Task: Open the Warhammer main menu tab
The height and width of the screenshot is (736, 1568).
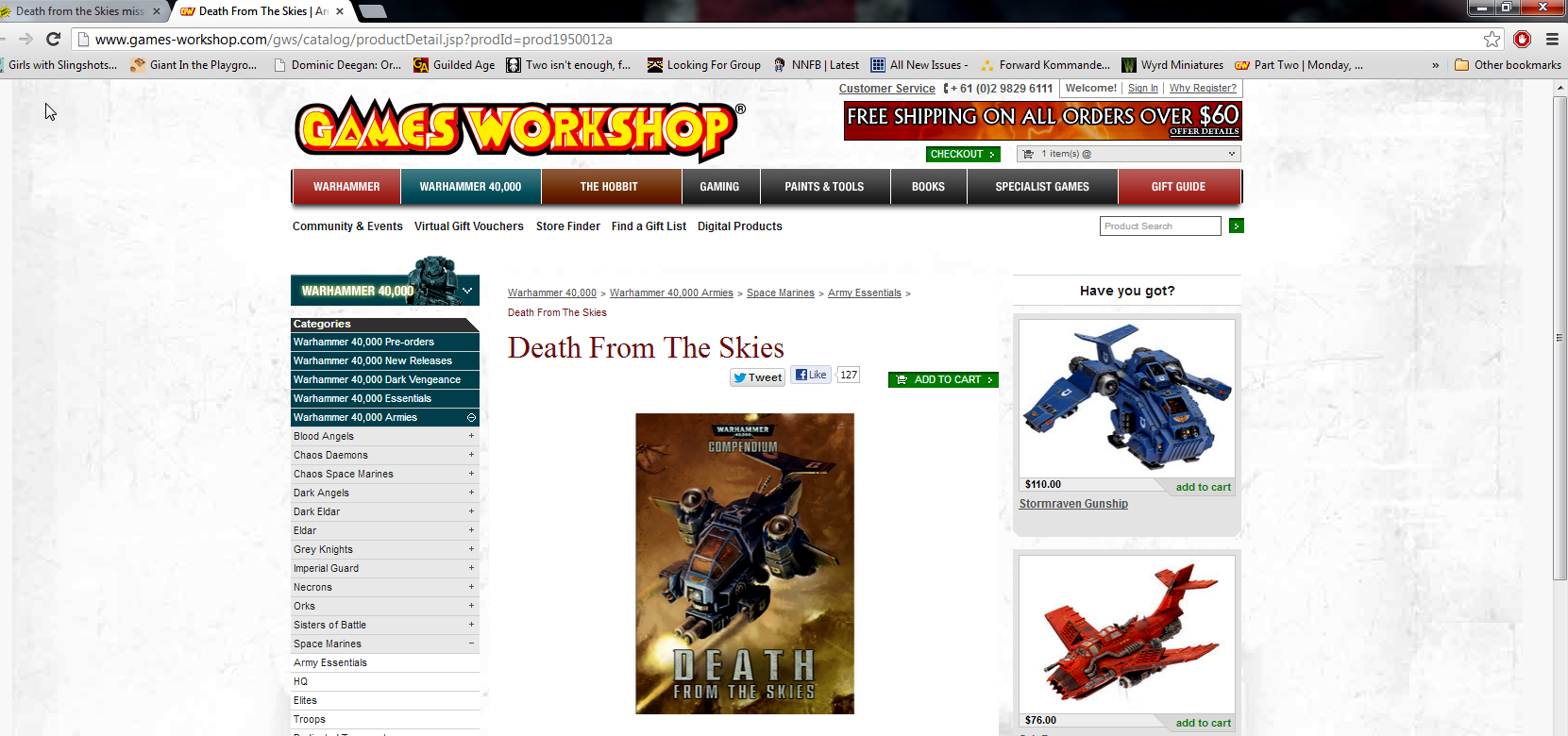Action: pos(346,187)
